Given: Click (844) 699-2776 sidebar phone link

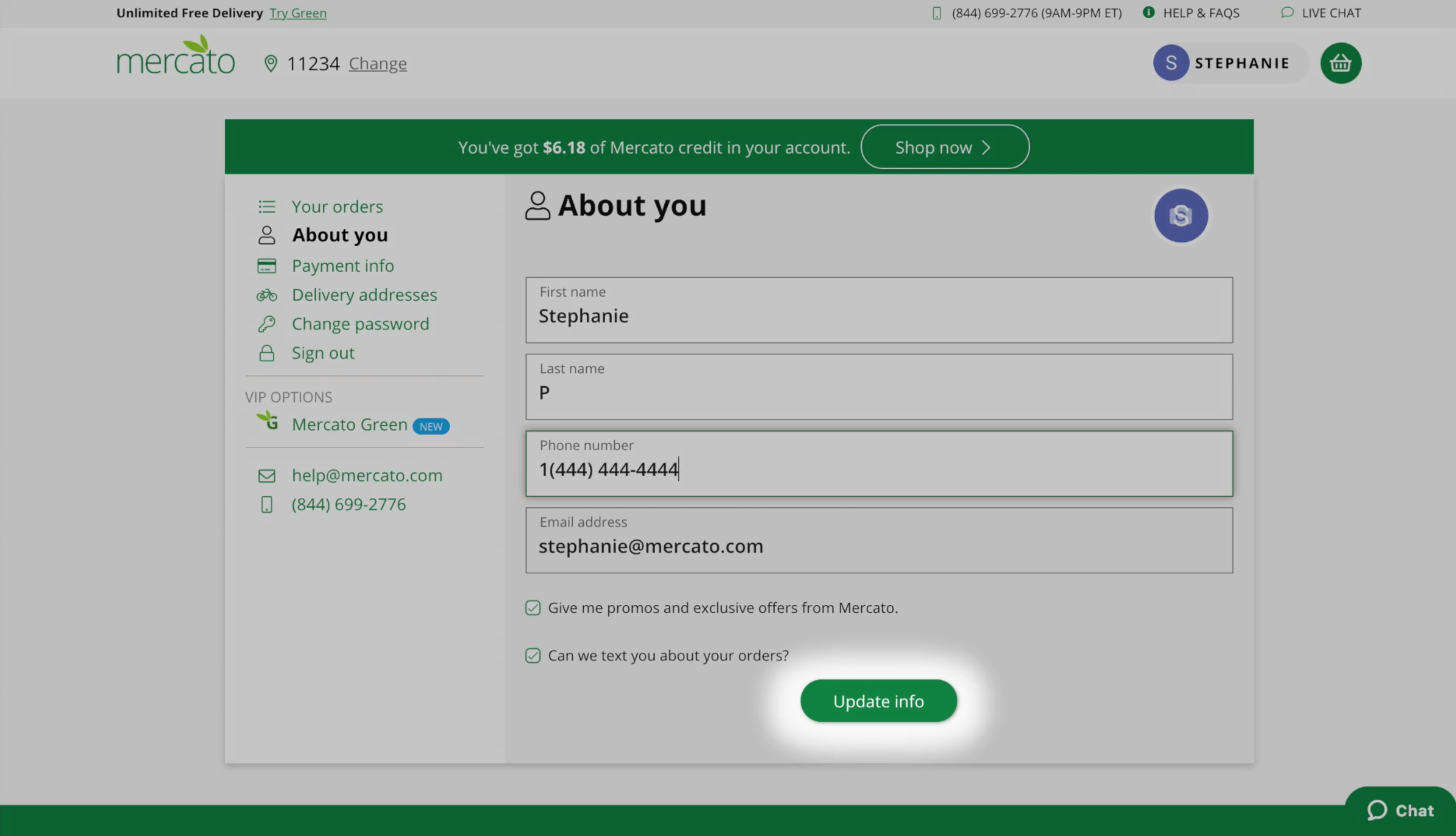Looking at the screenshot, I should pyautogui.click(x=348, y=505).
